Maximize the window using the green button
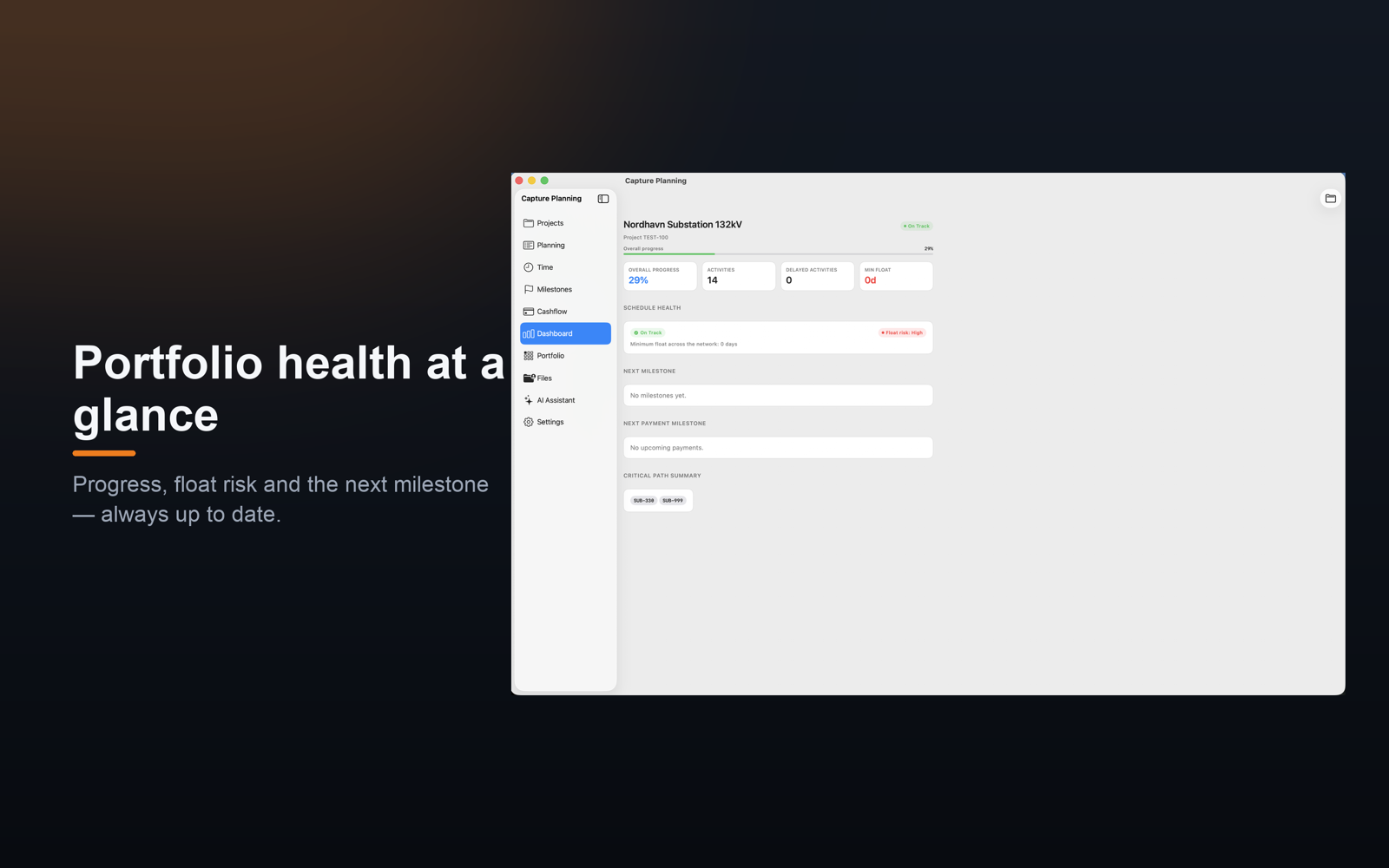1389x868 pixels. click(544, 181)
